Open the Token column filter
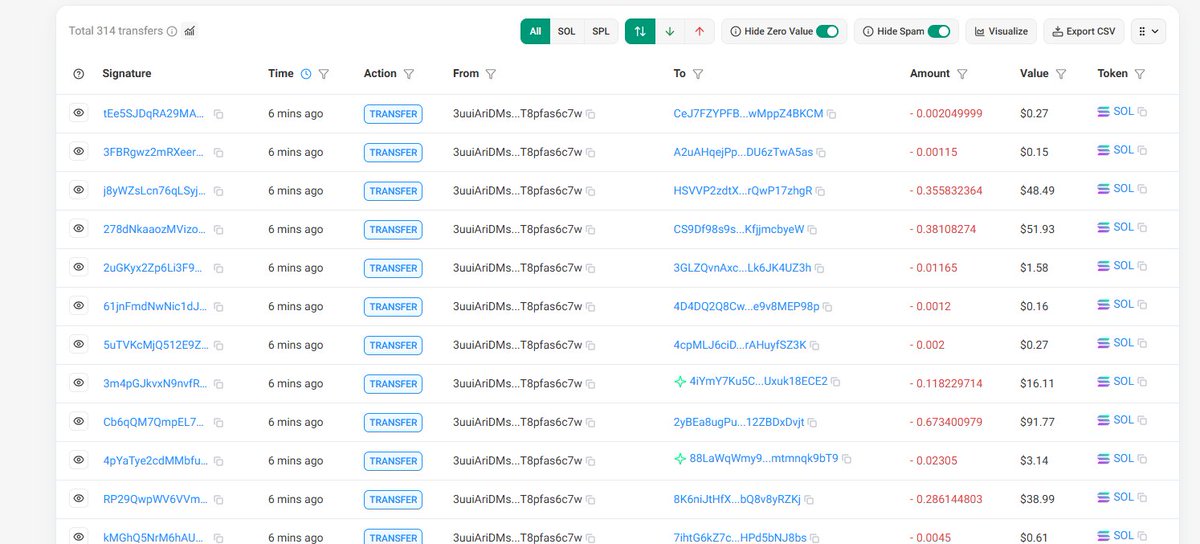Viewport: 1200px width, 544px height. (x=1140, y=74)
